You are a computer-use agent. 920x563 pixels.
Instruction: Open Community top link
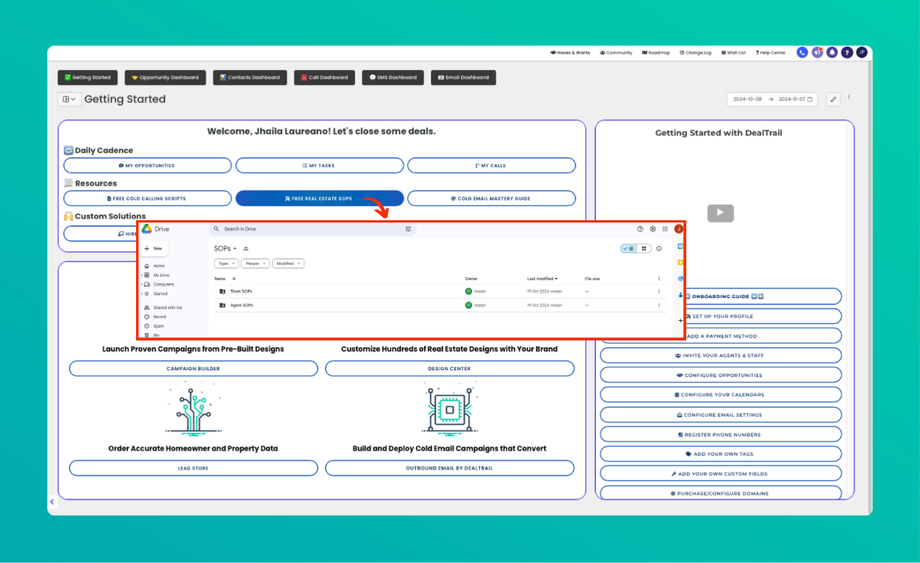click(x=616, y=53)
